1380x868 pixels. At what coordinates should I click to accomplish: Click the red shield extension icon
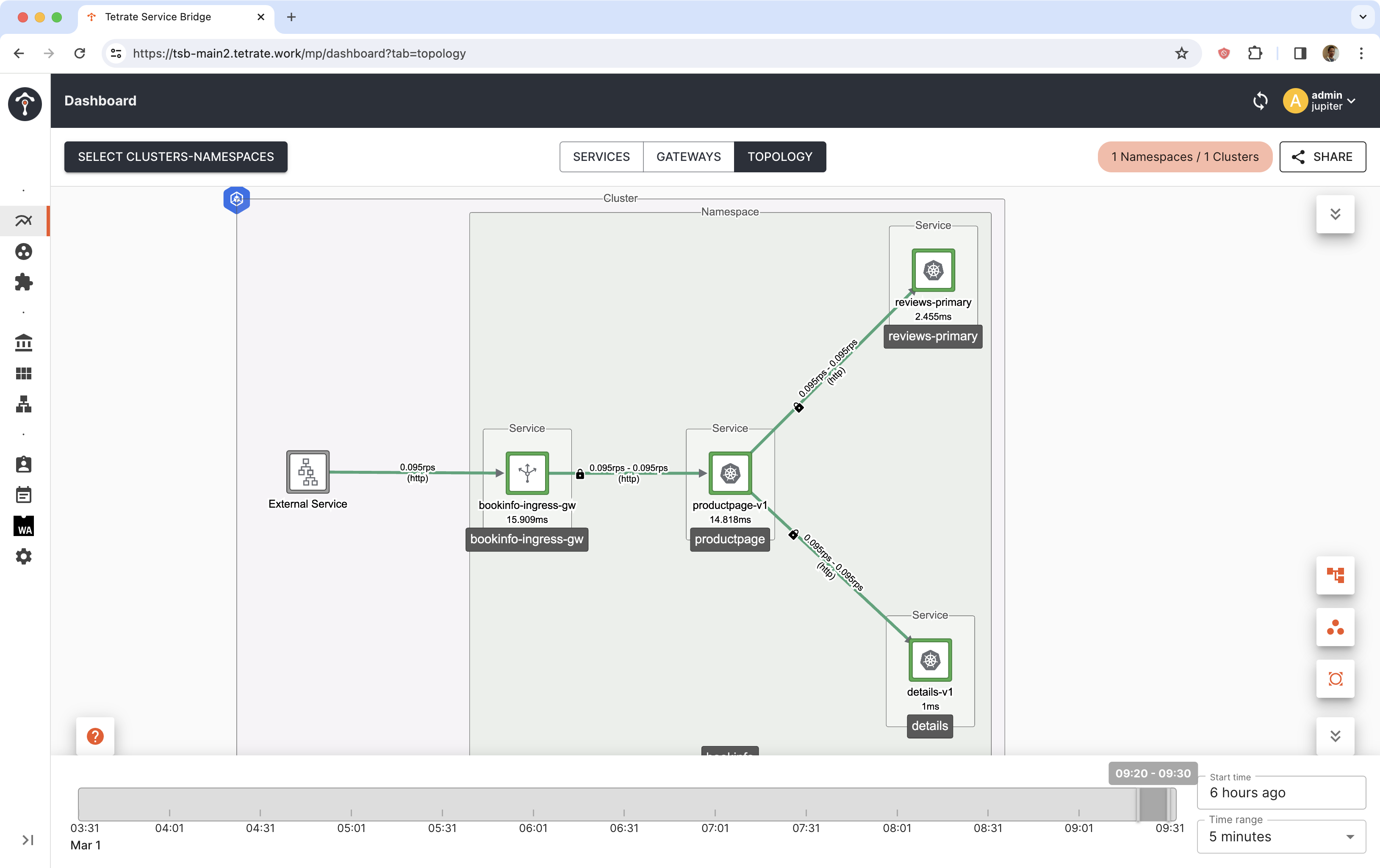tap(1224, 53)
